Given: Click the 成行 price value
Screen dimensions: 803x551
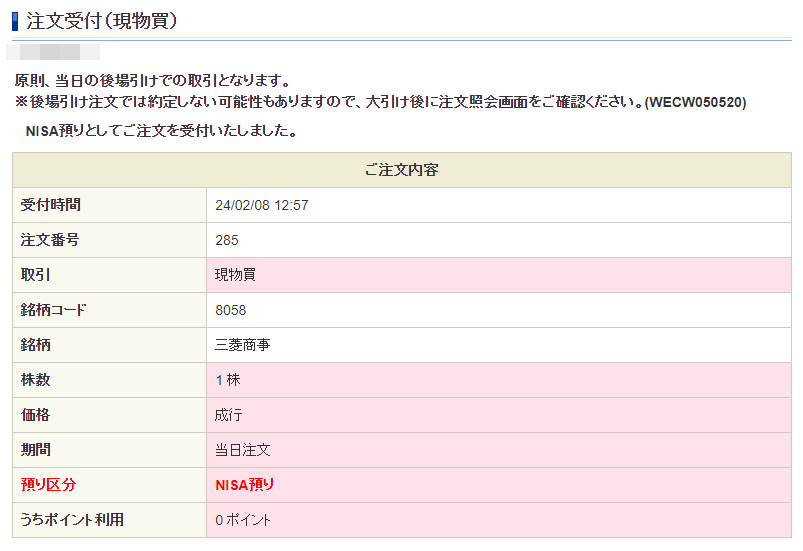Looking at the screenshot, I should (x=228, y=415).
